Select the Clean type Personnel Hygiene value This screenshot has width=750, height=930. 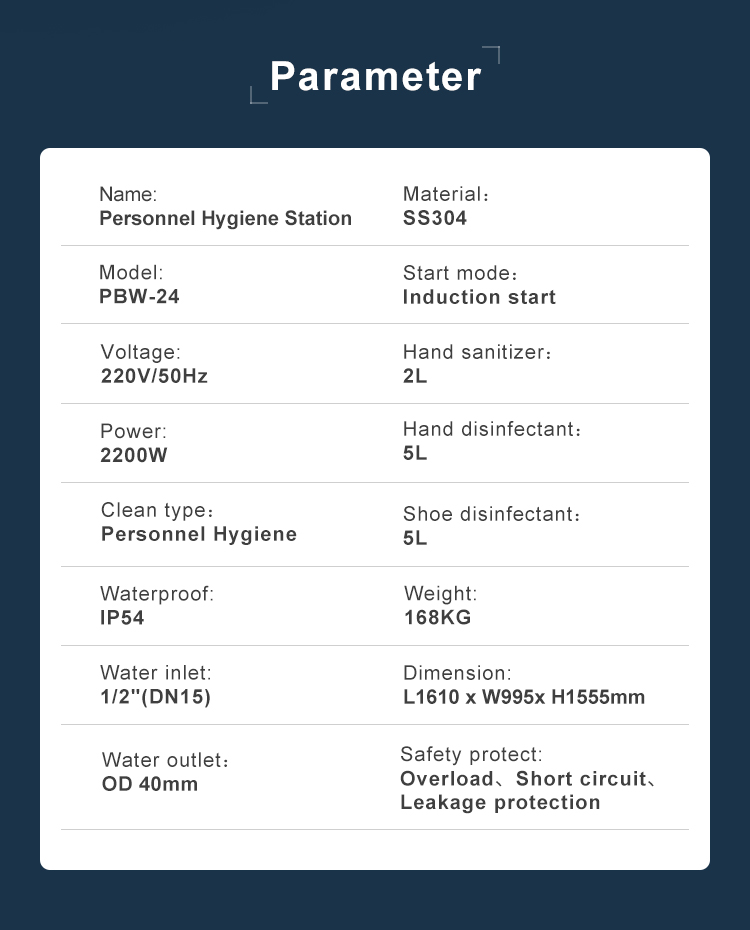(199, 534)
